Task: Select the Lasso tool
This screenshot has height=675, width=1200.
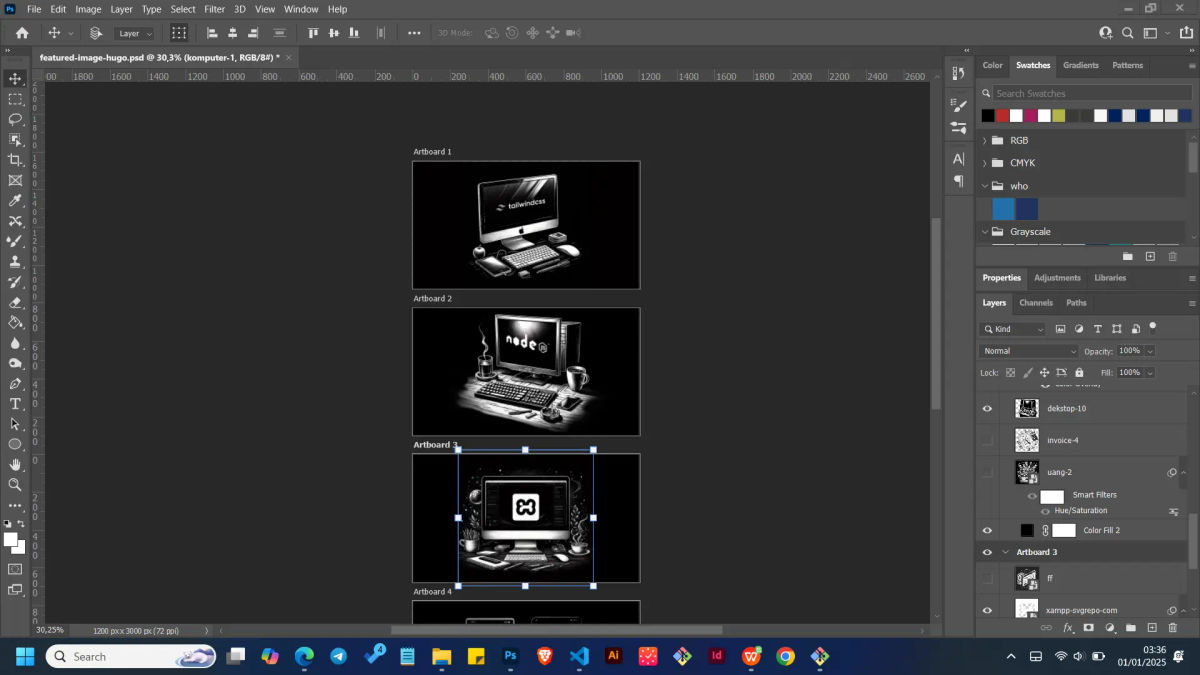Action: tap(15, 119)
